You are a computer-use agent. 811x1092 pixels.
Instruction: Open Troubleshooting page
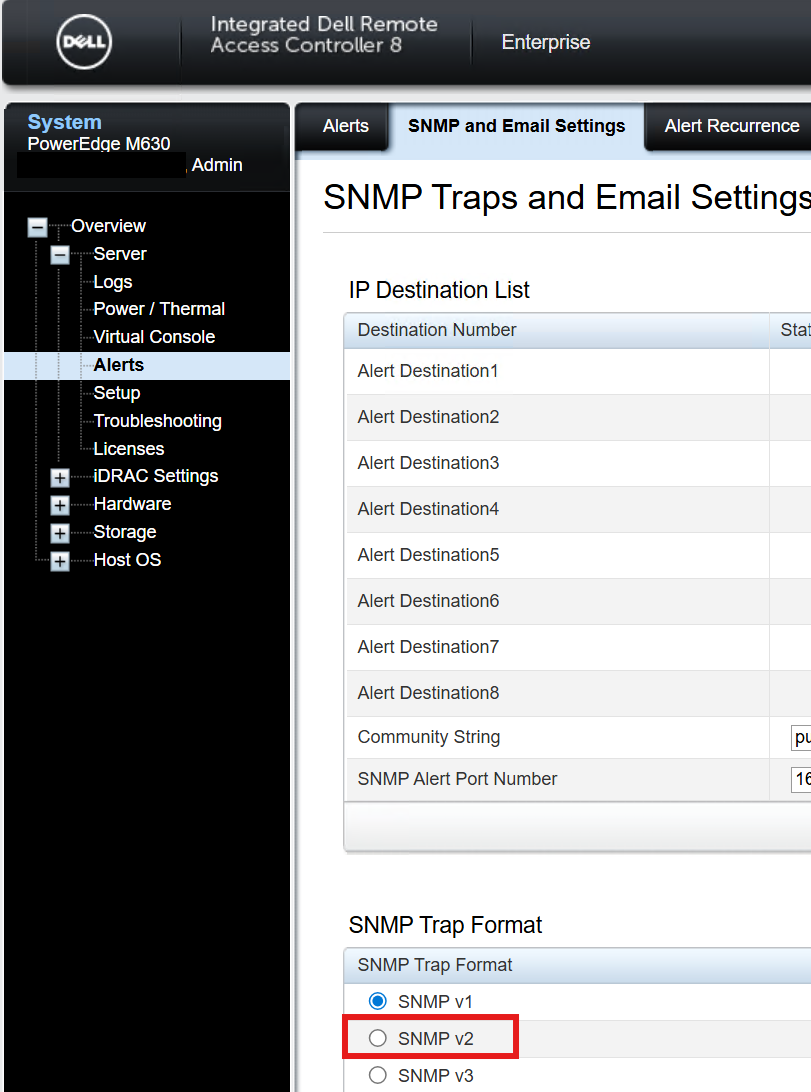tap(158, 421)
